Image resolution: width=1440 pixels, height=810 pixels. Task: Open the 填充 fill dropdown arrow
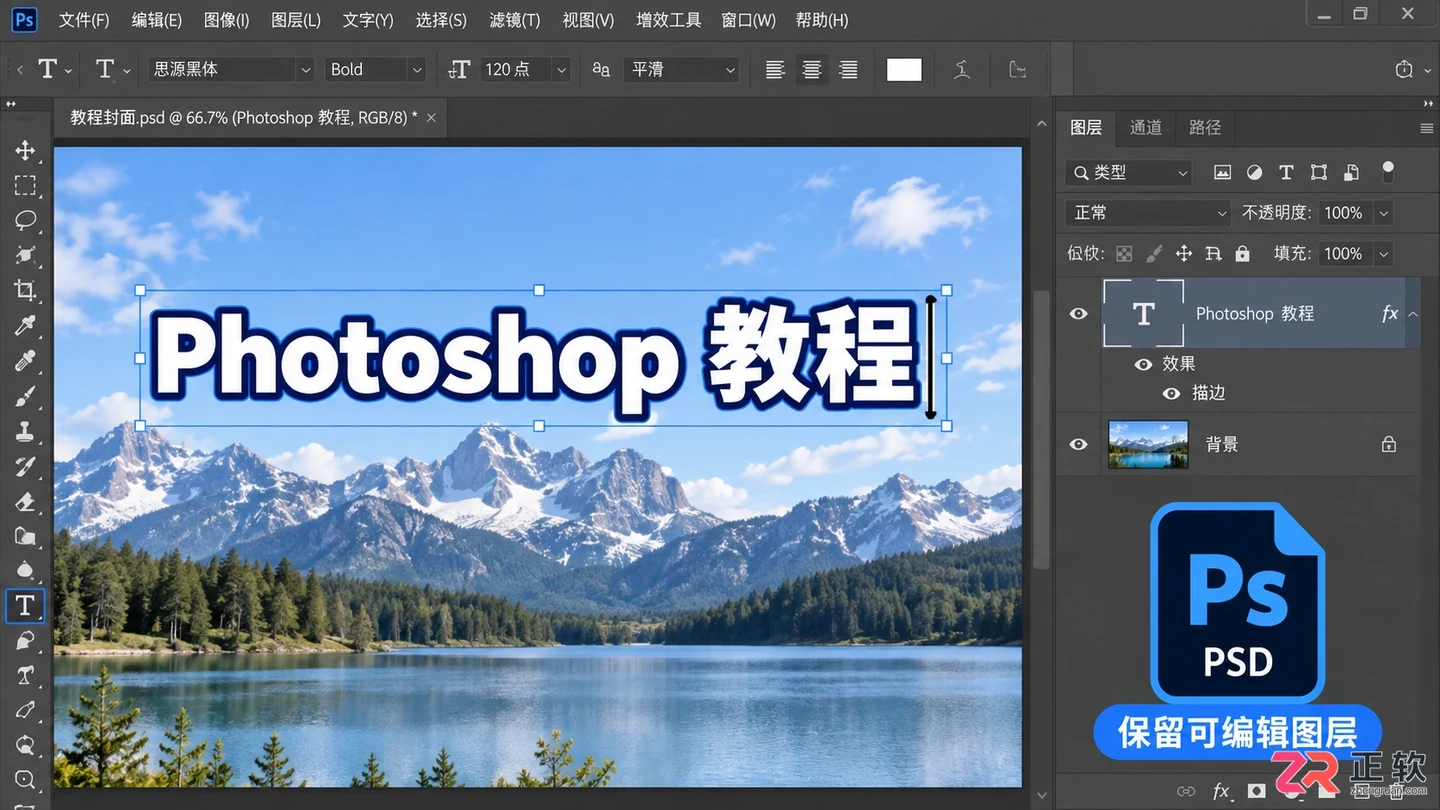click(1384, 254)
